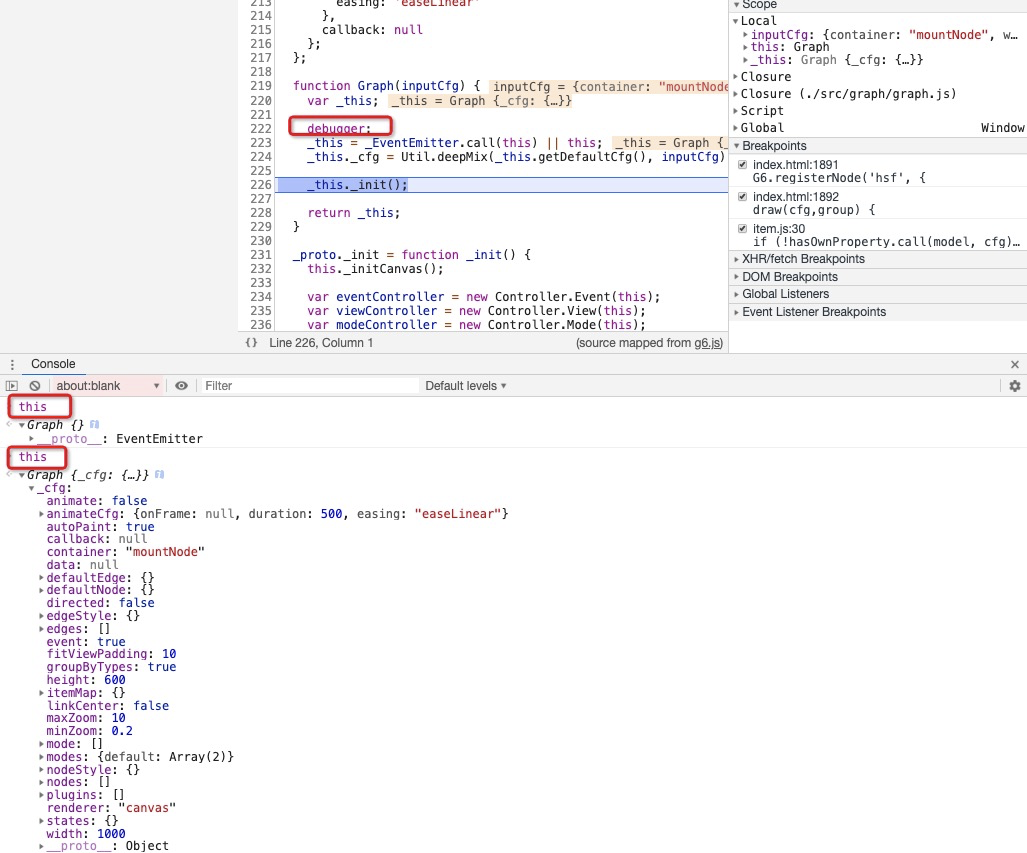Show the console sidebar
This screenshot has width=1027, height=853.
pos(12,386)
